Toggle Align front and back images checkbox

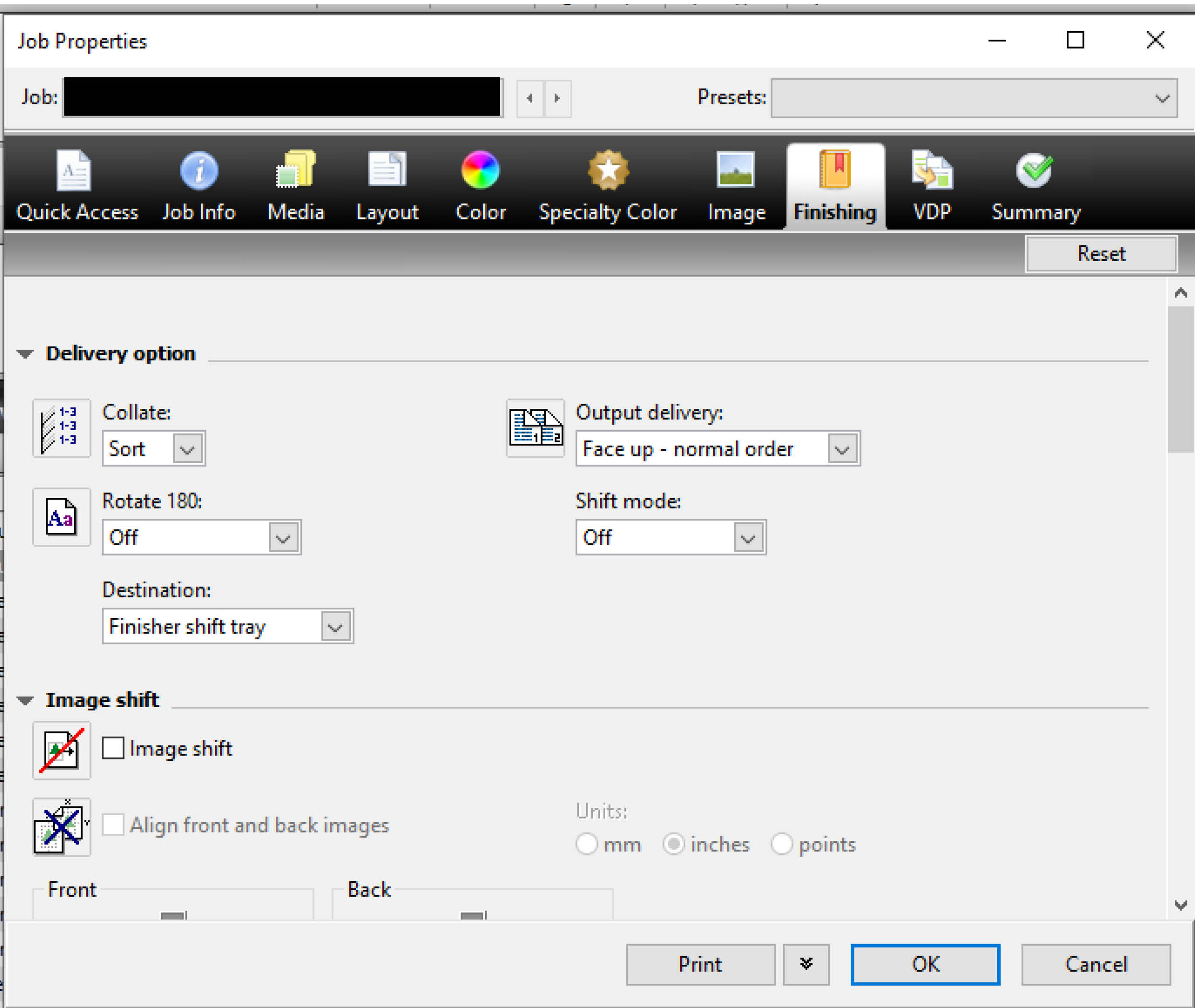[x=113, y=825]
